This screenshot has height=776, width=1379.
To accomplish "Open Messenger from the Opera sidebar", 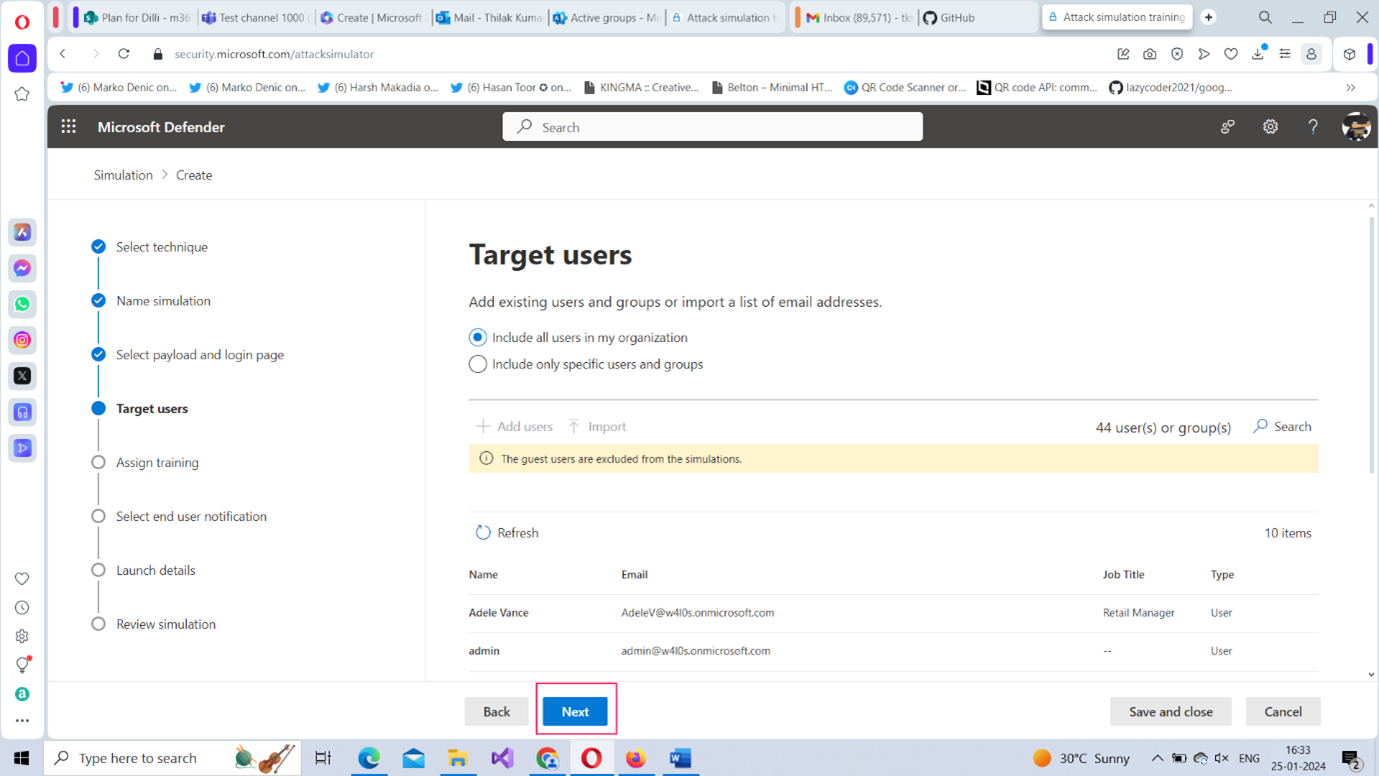I will coord(22,268).
